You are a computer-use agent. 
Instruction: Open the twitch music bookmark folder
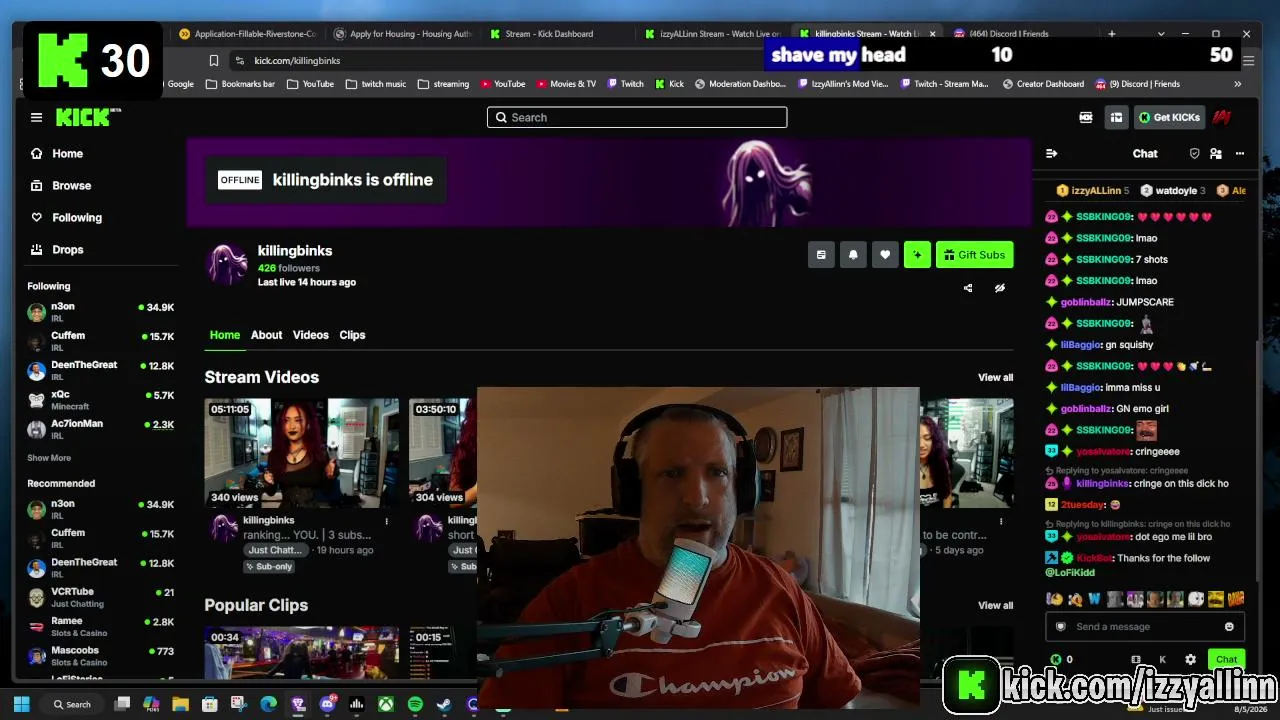tap(376, 84)
